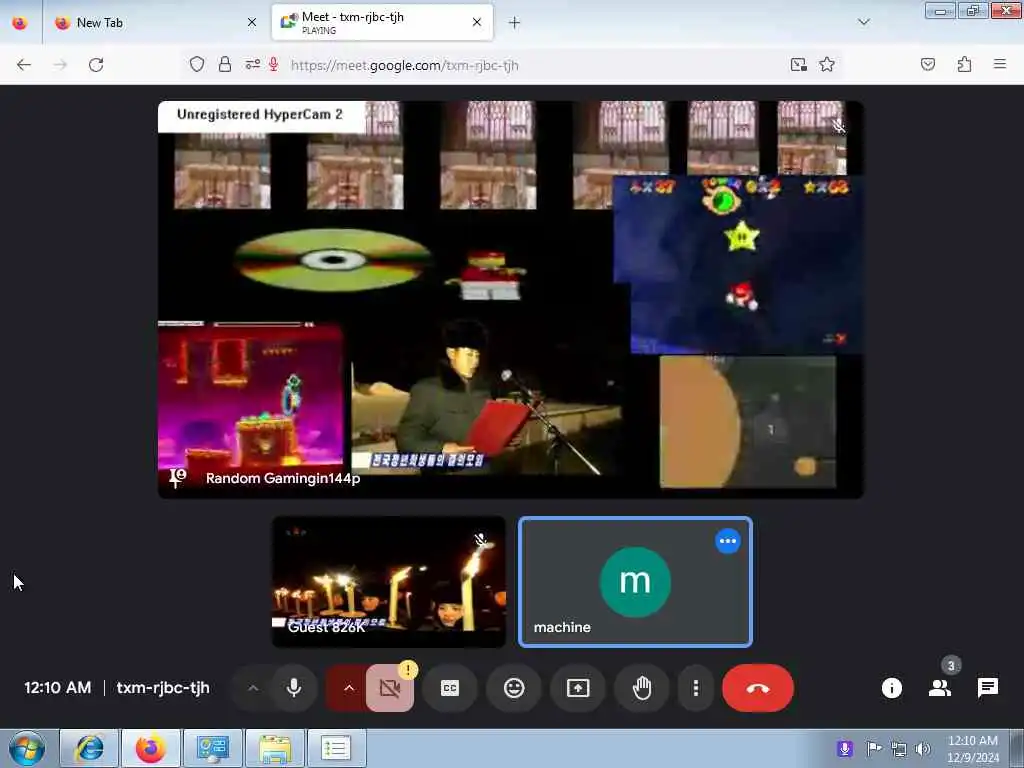Open the Action Center flag icon

click(873, 749)
